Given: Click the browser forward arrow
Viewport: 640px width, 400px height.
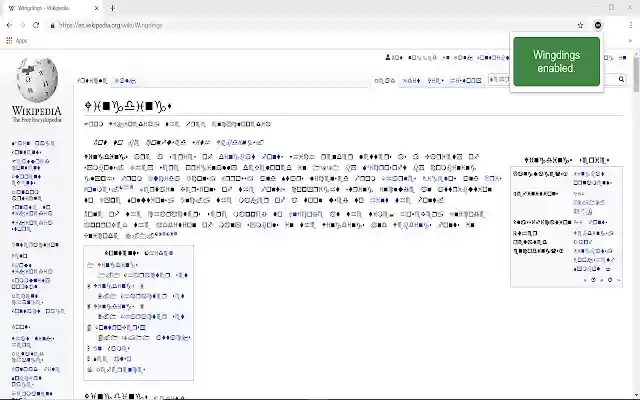Looking at the screenshot, I should click(x=22, y=25).
